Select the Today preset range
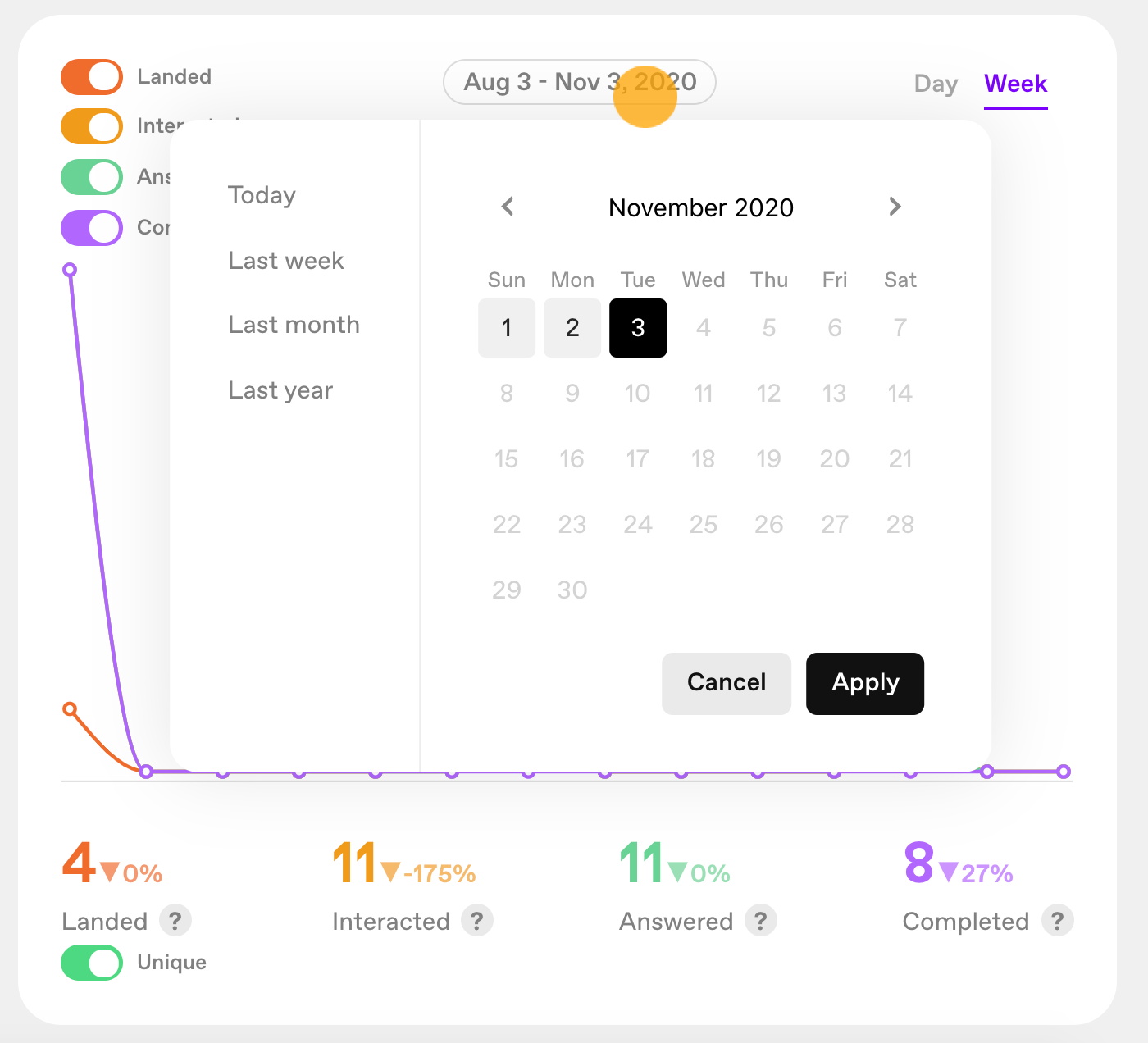The height and width of the screenshot is (1043, 1148). tap(262, 195)
